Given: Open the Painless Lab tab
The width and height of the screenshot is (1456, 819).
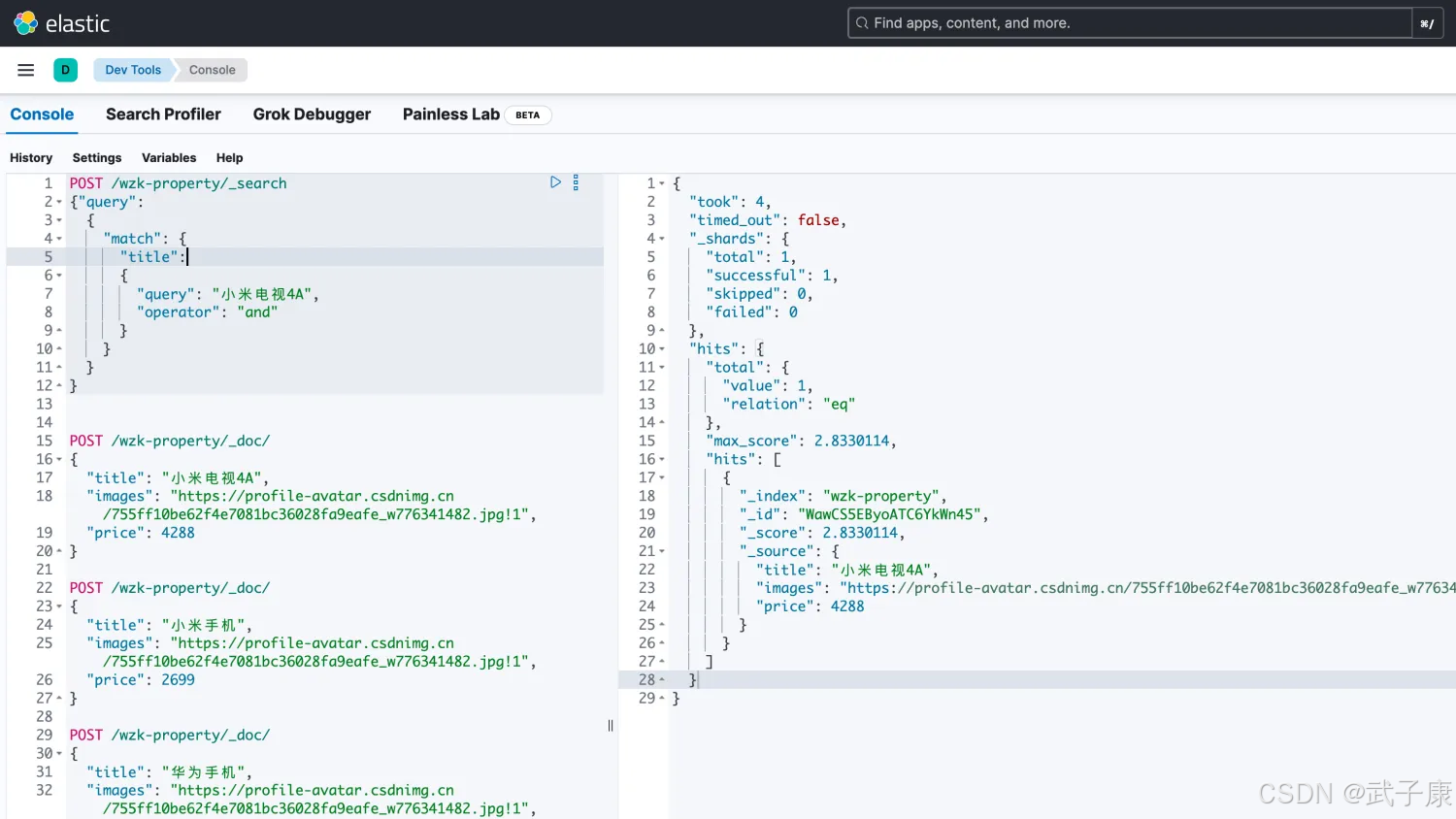Looking at the screenshot, I should (x=450, y=115).
